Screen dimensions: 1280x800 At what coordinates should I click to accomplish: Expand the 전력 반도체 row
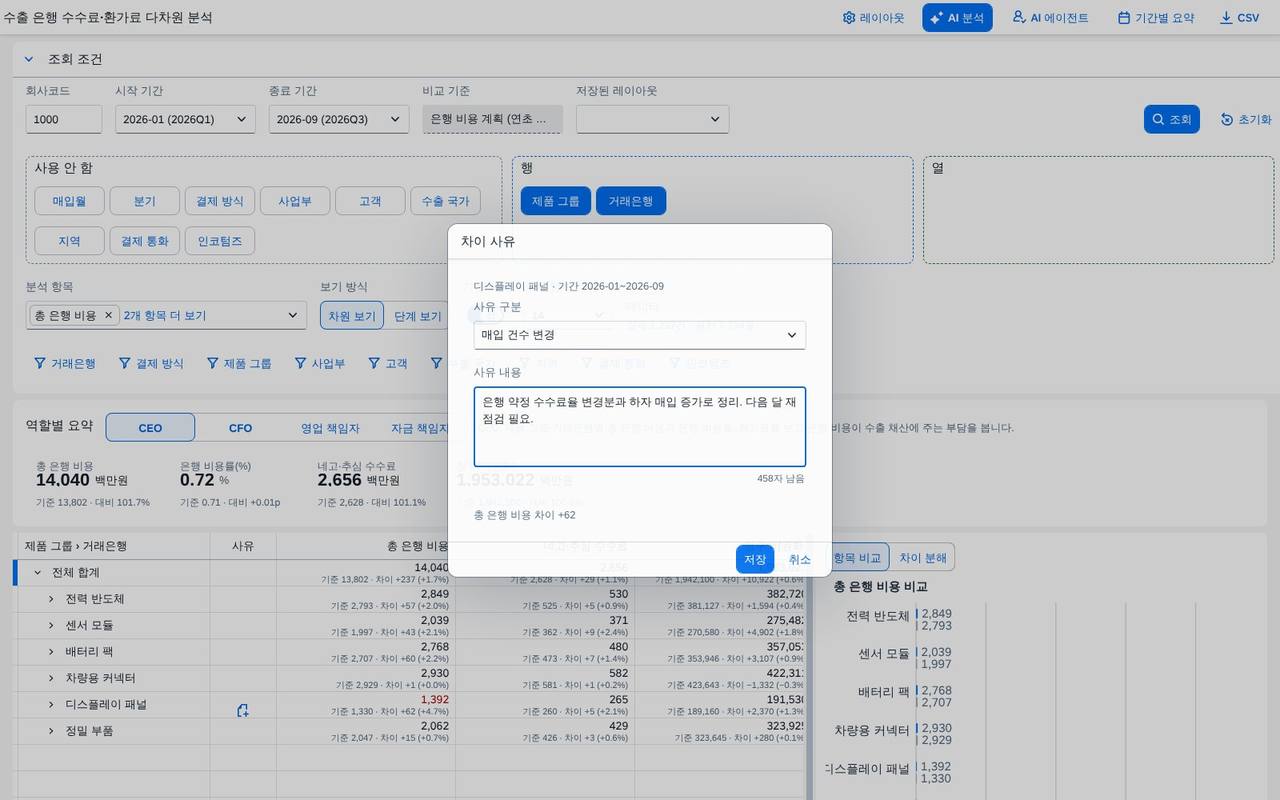pos(51,599)
